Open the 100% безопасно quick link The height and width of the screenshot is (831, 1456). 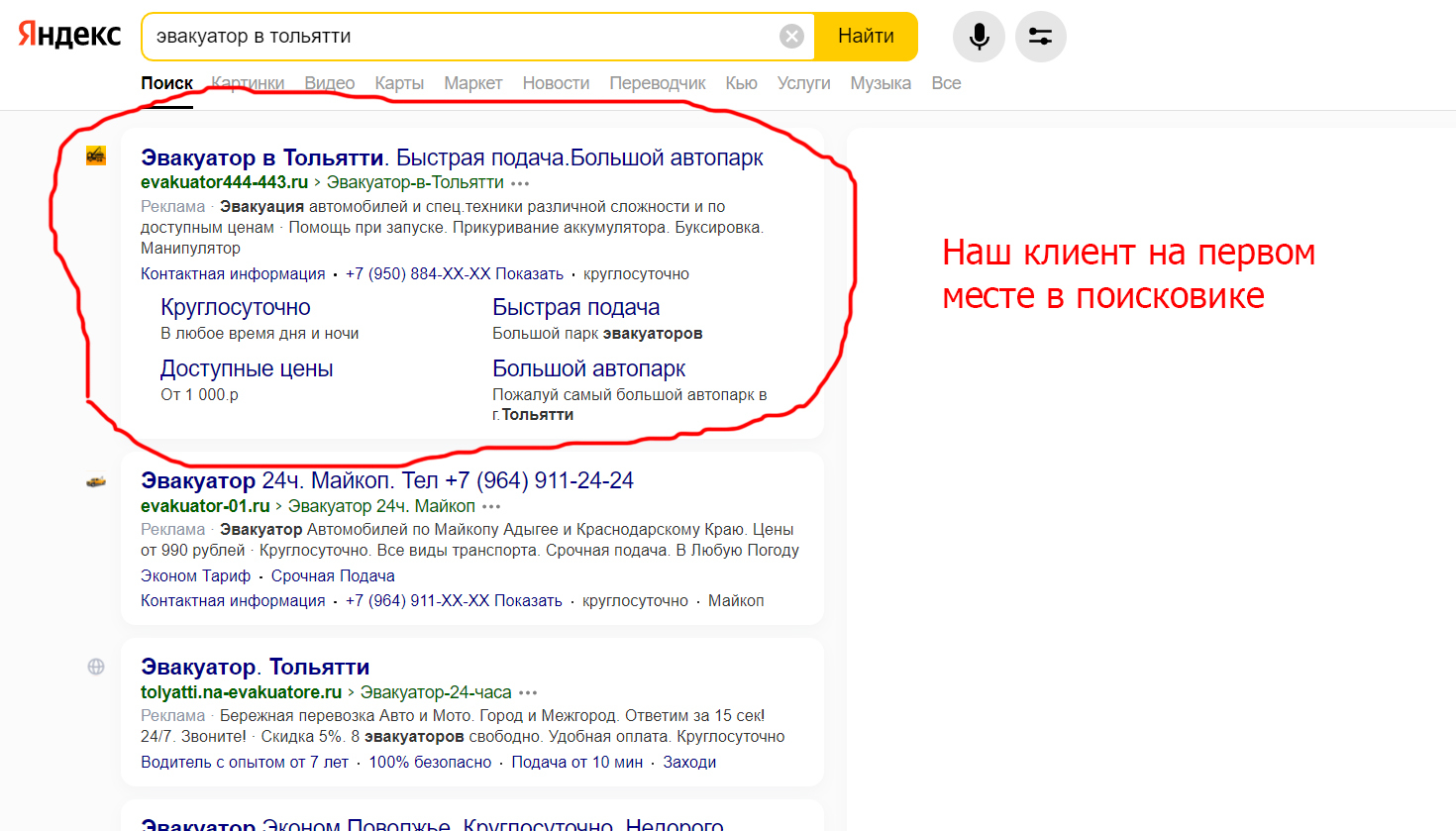[430, 763]
